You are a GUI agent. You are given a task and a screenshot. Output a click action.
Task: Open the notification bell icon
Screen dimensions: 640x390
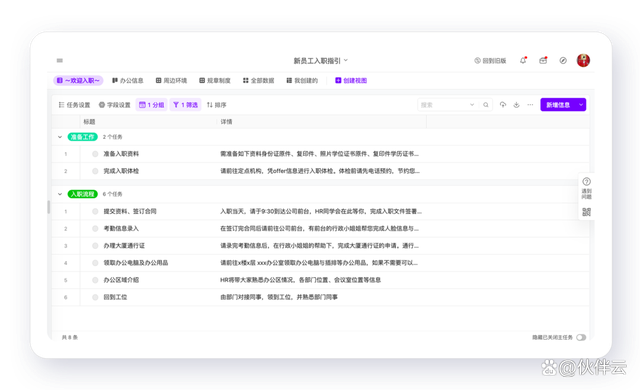pyautogui.click(x=522, y=60)
